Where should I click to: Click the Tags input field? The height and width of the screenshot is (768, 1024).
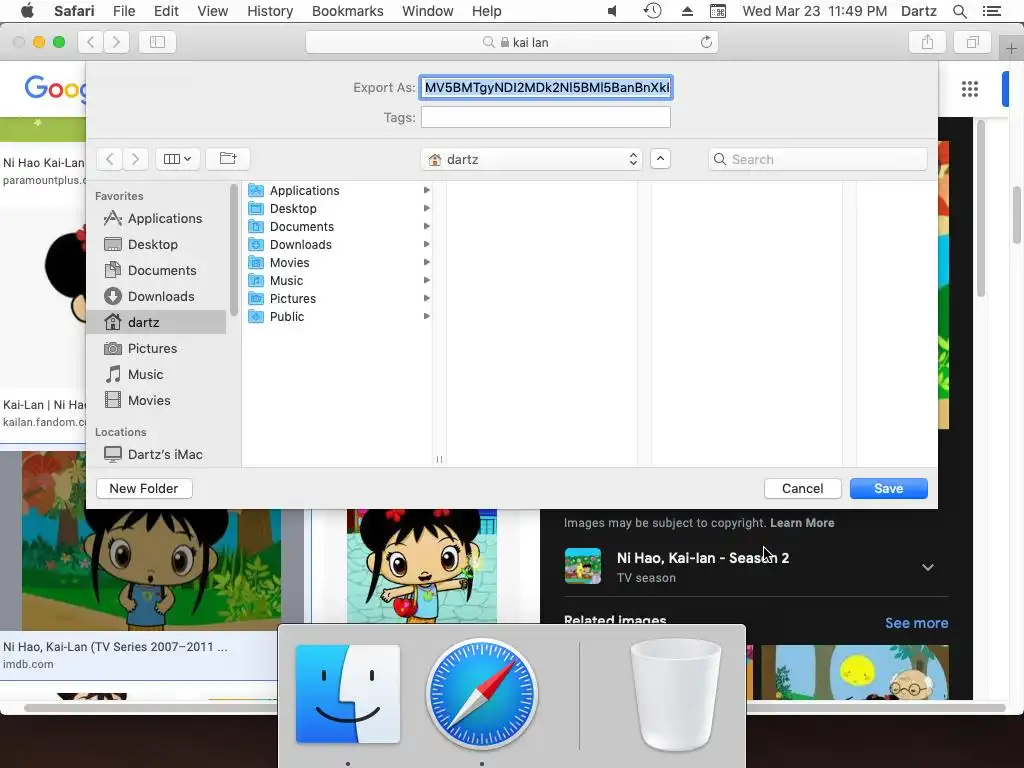click(x=546, y=117)
